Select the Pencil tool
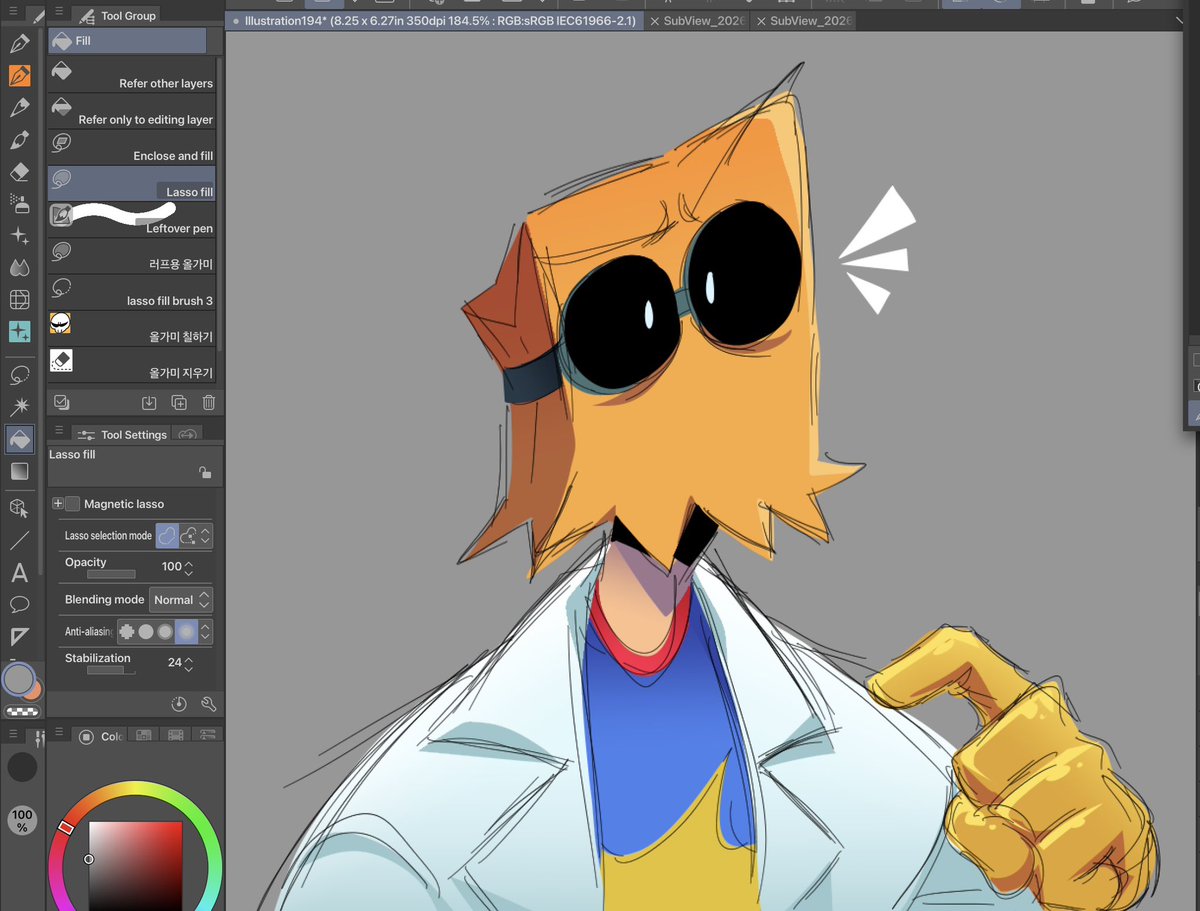This screenshot has width=1200, height=911. coord(19,108)
